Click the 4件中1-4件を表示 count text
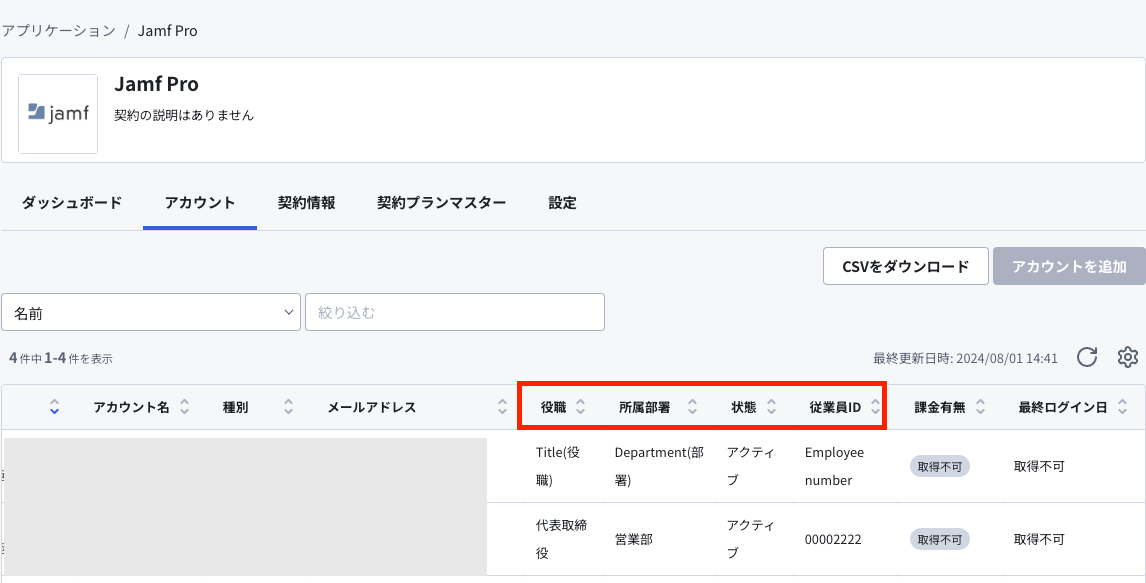The image size is (1146, 583). coord(61,359)
